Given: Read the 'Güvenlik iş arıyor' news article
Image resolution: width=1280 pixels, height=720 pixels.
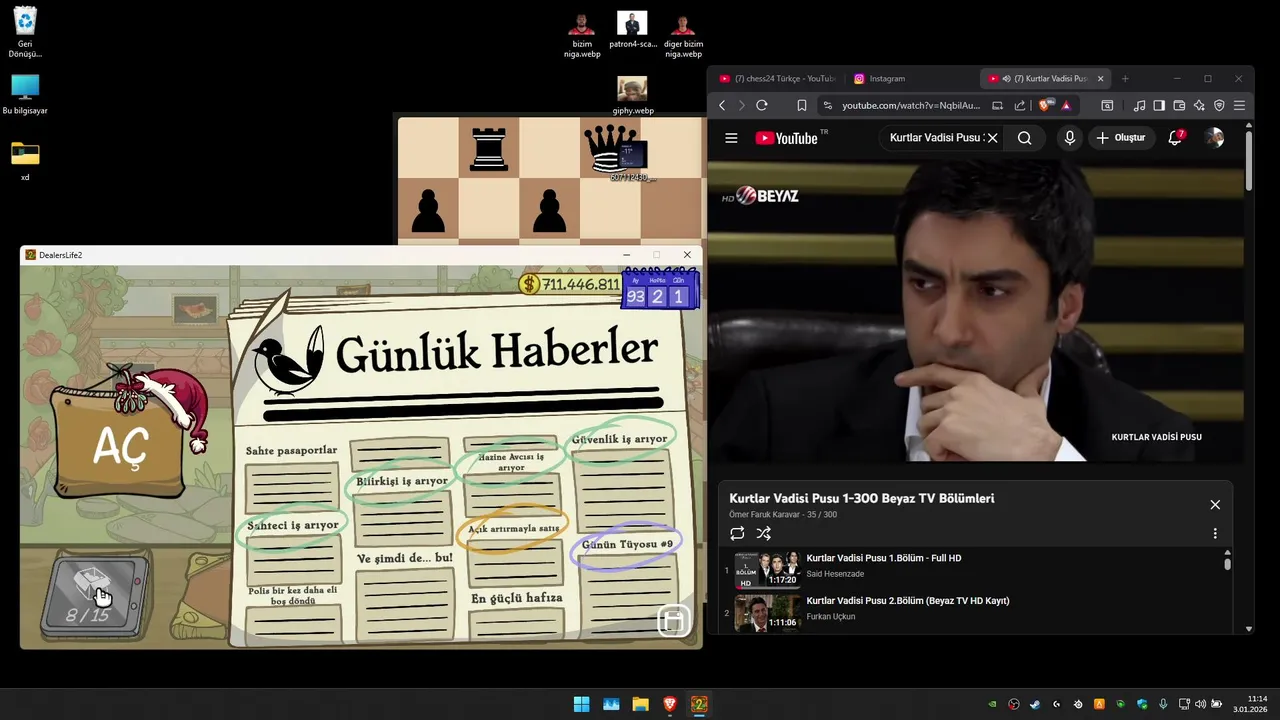Looking at the screenshot, I should pos(619,439).
